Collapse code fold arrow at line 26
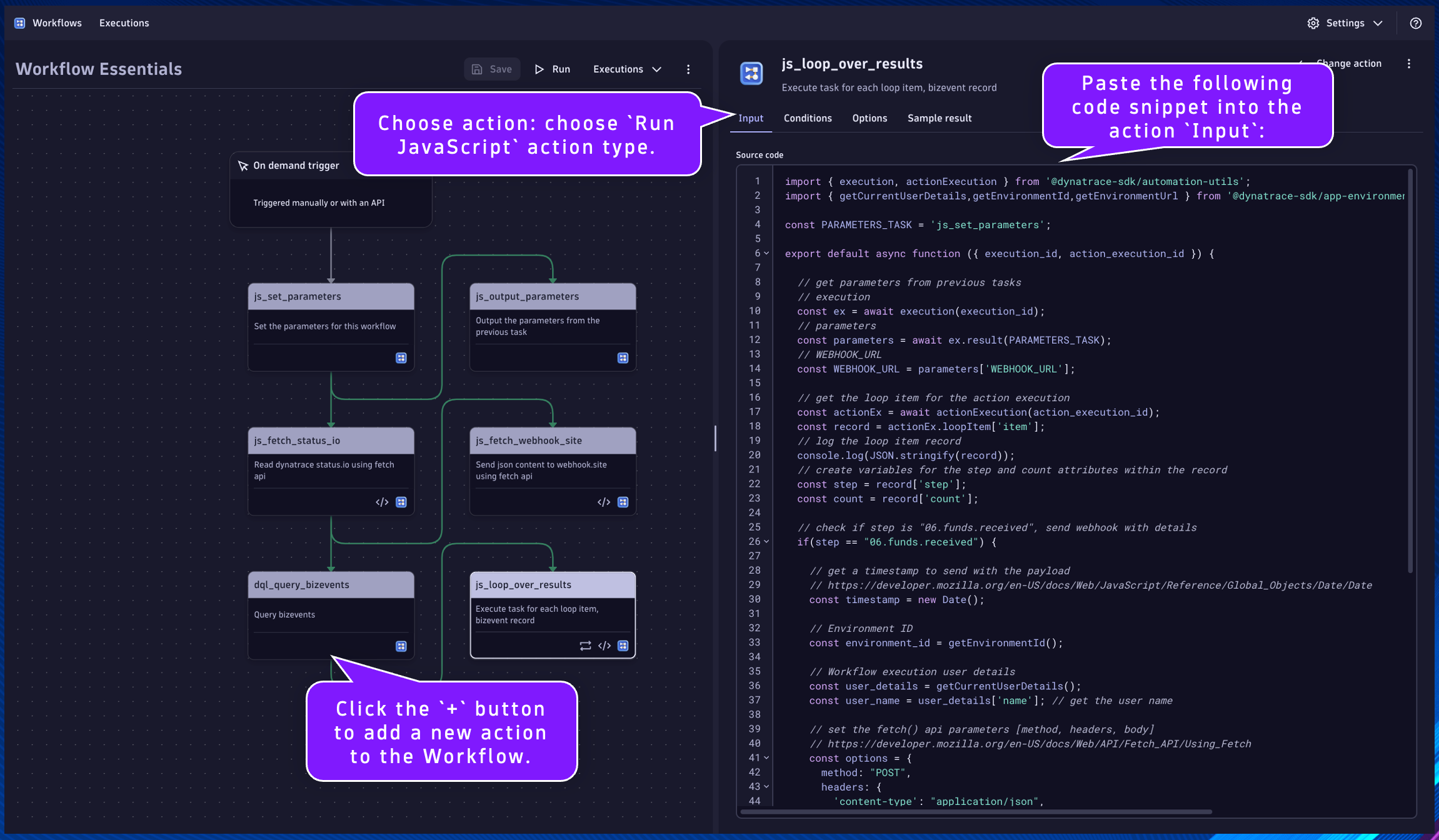Screen dimensions: 1439x840 tap(766, 542)
